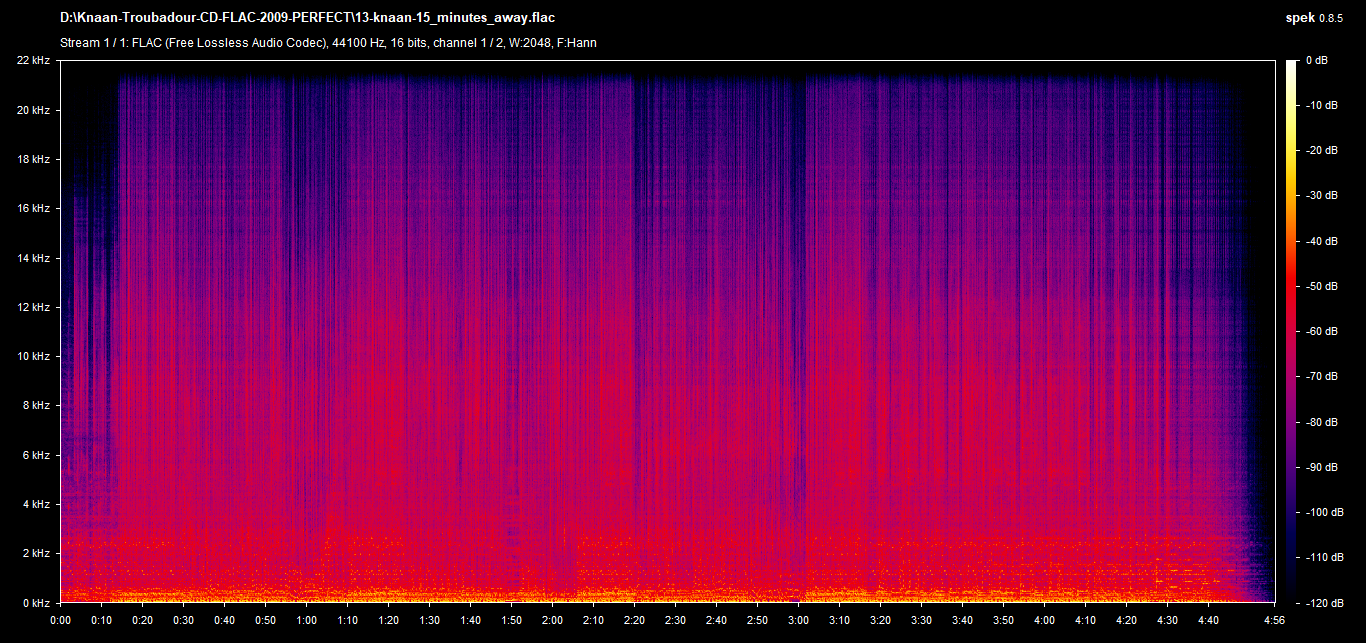
Task: Click the 0 kHz frequency axis label
Action: click(36, 603)
